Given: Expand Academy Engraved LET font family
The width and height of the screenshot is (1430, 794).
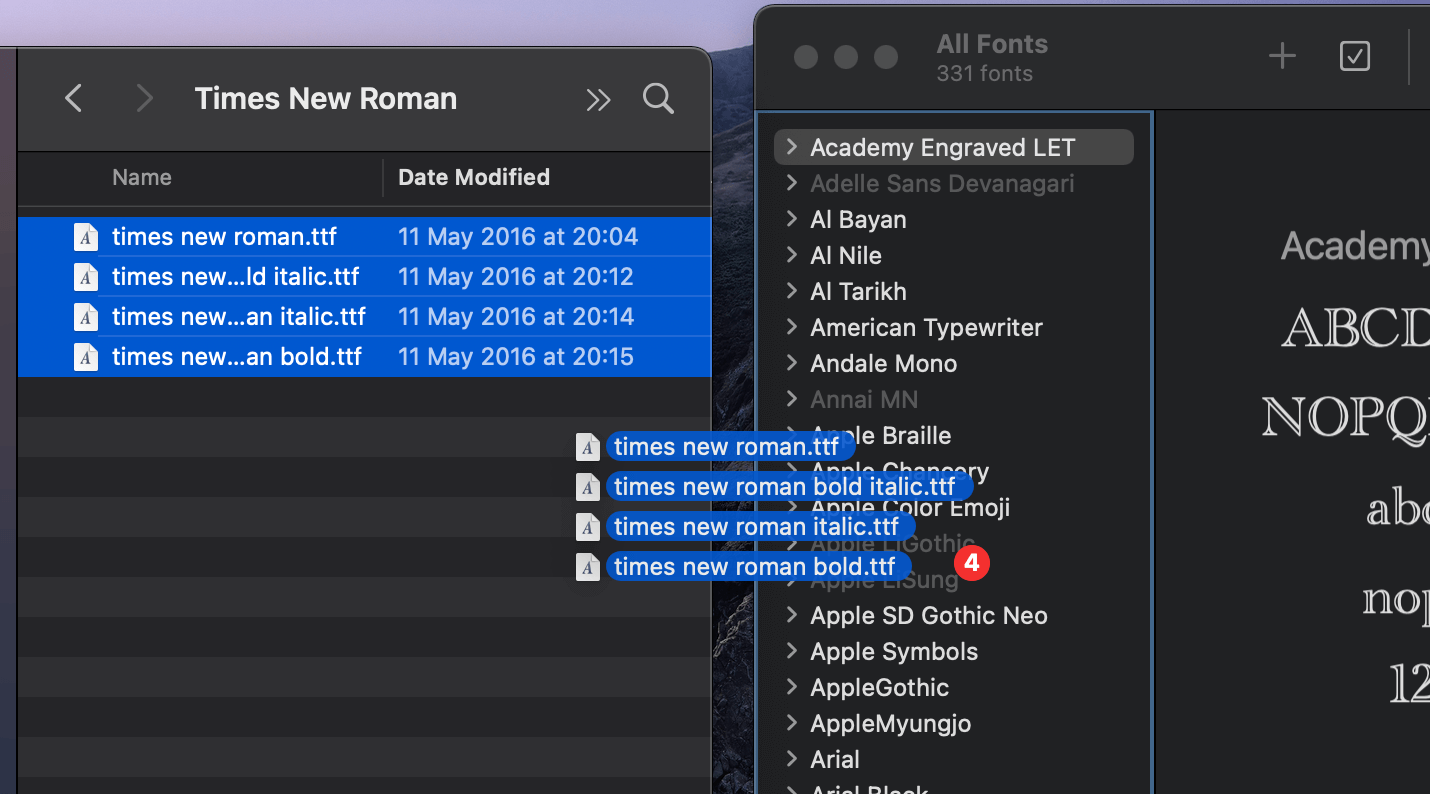Looking at the screenshot, I should point(792,147).
